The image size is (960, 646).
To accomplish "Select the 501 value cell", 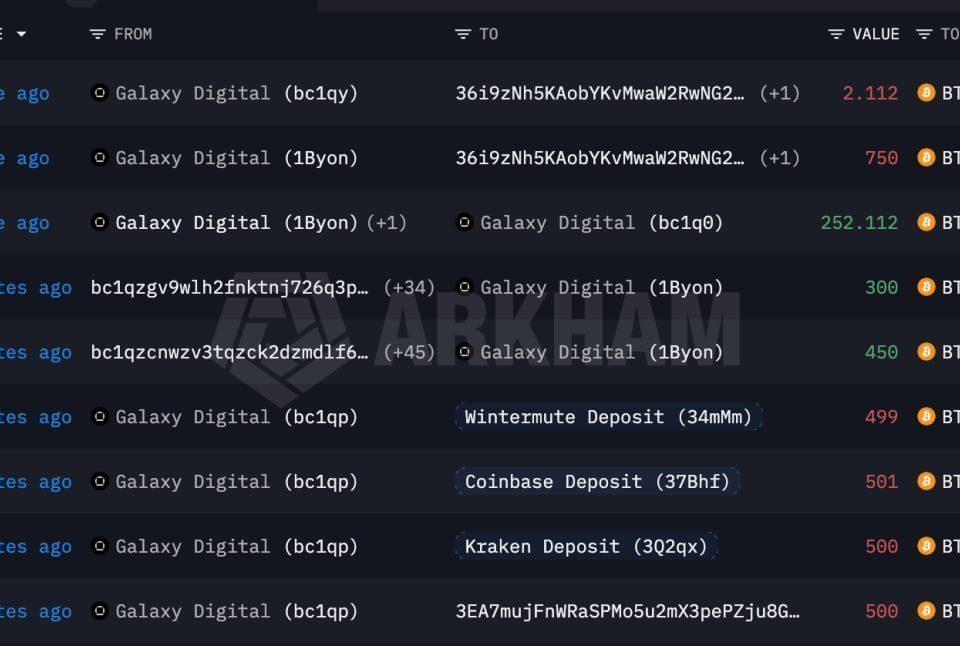I will coord(881,482).
